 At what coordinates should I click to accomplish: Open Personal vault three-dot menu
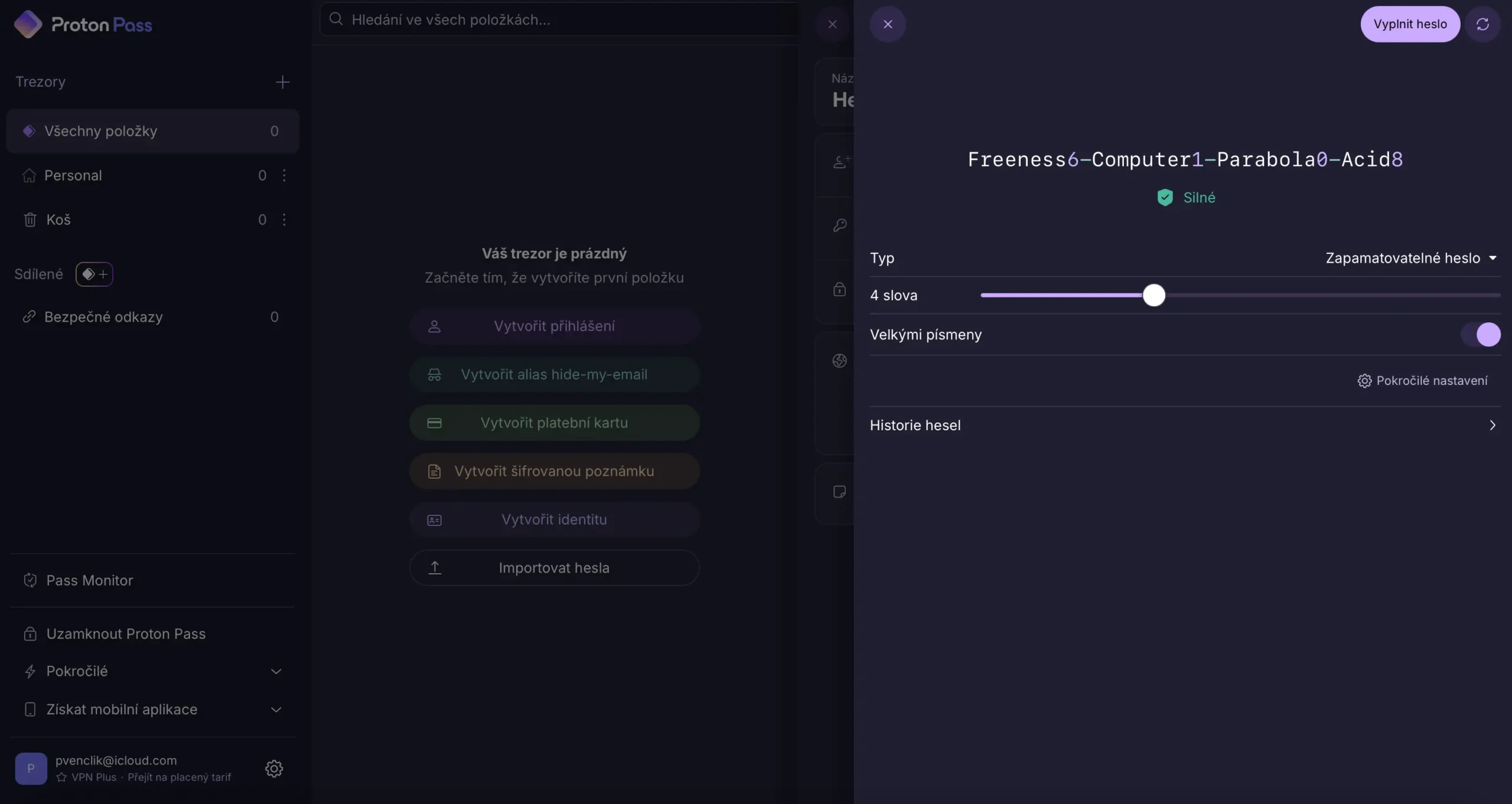pyautogui.click(x=284, y=175)
